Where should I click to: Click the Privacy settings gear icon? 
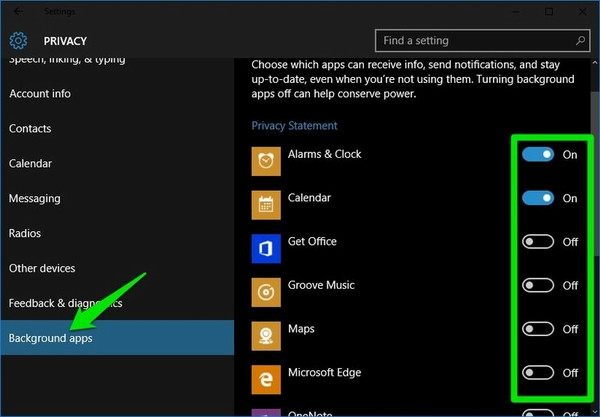pos(18,41)
